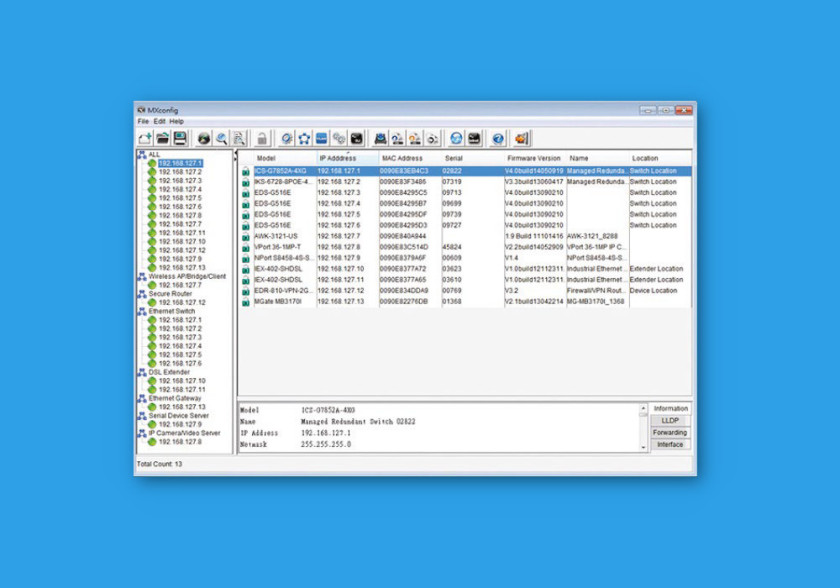Image resolution: width=840 pixels, height=588 pixels.
Task: Click the lock icon of ICS-G7852A-4XG row
Action: pyautogui.click(x=246, y=172)
